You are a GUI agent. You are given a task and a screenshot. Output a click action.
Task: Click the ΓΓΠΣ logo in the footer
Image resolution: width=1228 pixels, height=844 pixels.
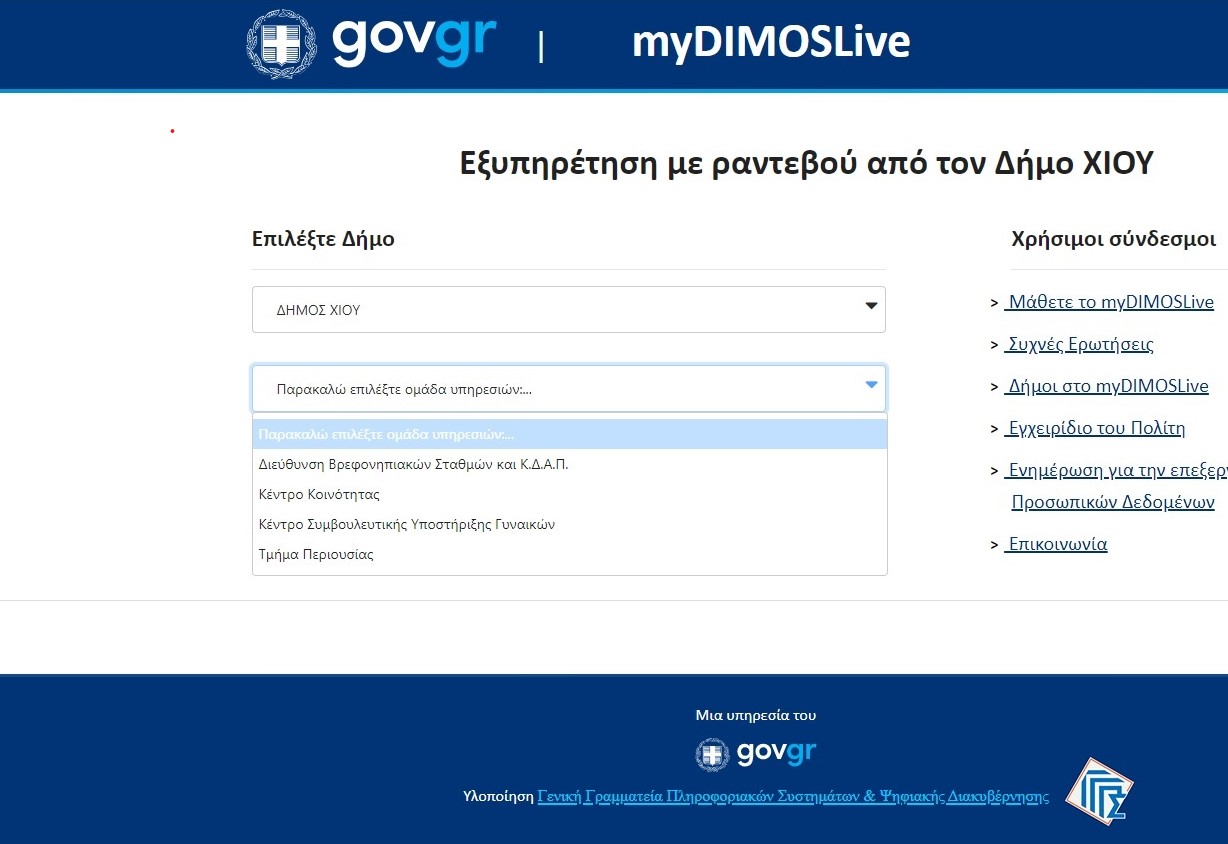tap(1099, 791)
